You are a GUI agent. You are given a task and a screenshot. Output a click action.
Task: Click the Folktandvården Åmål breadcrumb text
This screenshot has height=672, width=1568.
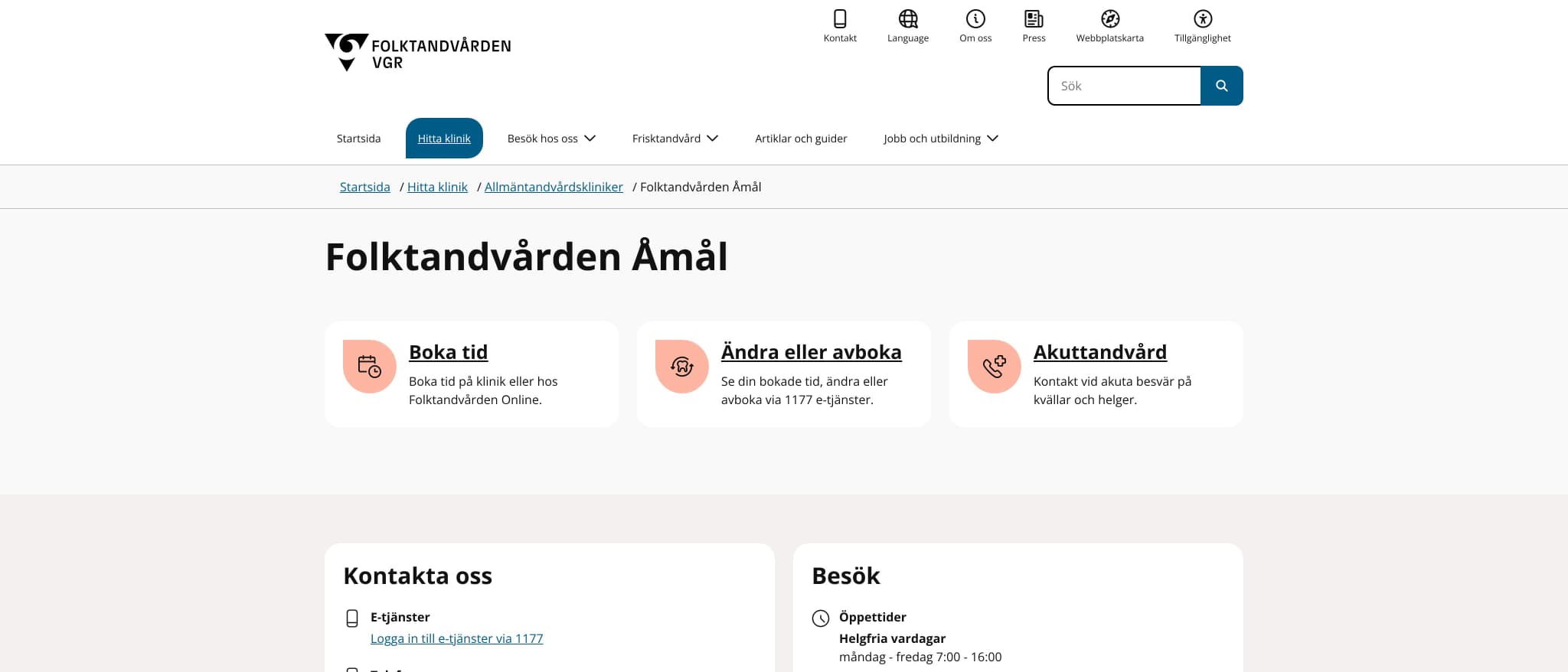click(x=701, y=187)
